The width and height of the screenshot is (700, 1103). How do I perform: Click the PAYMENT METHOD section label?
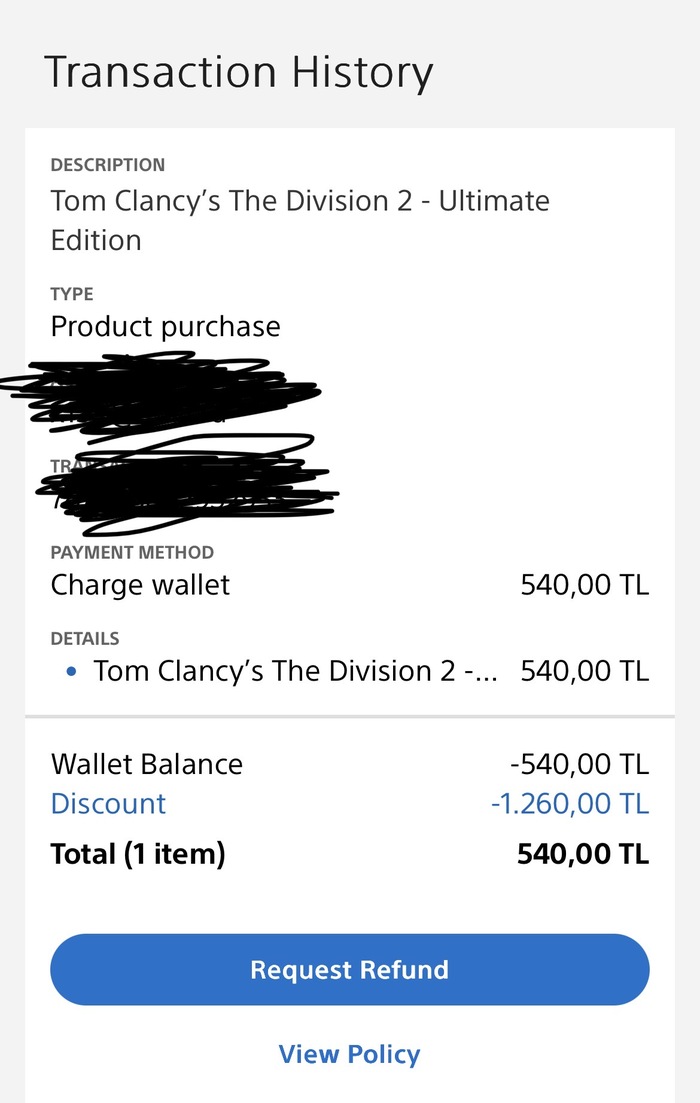132,552
